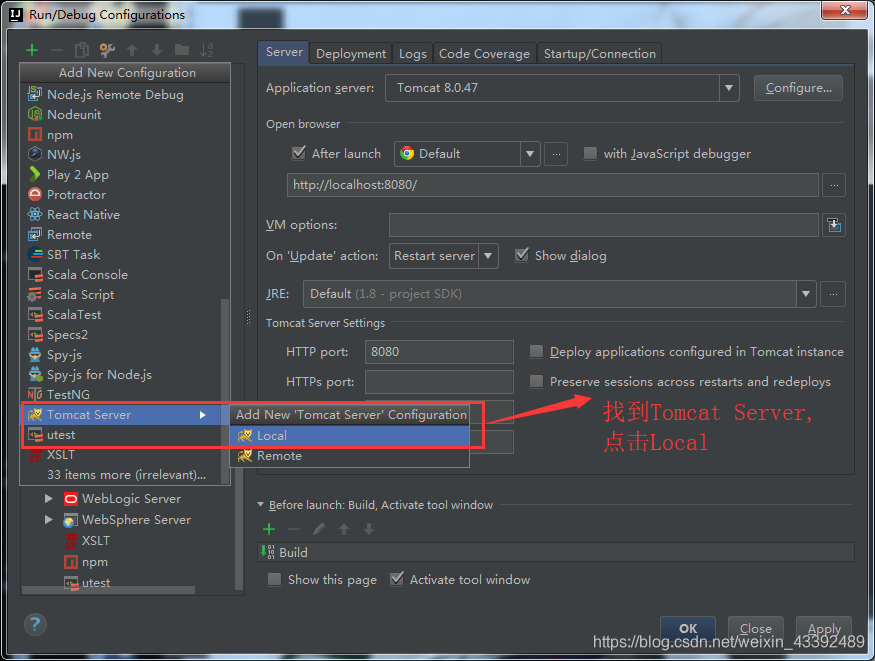Click the VM options expand field icon
Screen dimensions: 875x661
pyautogui.click(x=834, y=225)
